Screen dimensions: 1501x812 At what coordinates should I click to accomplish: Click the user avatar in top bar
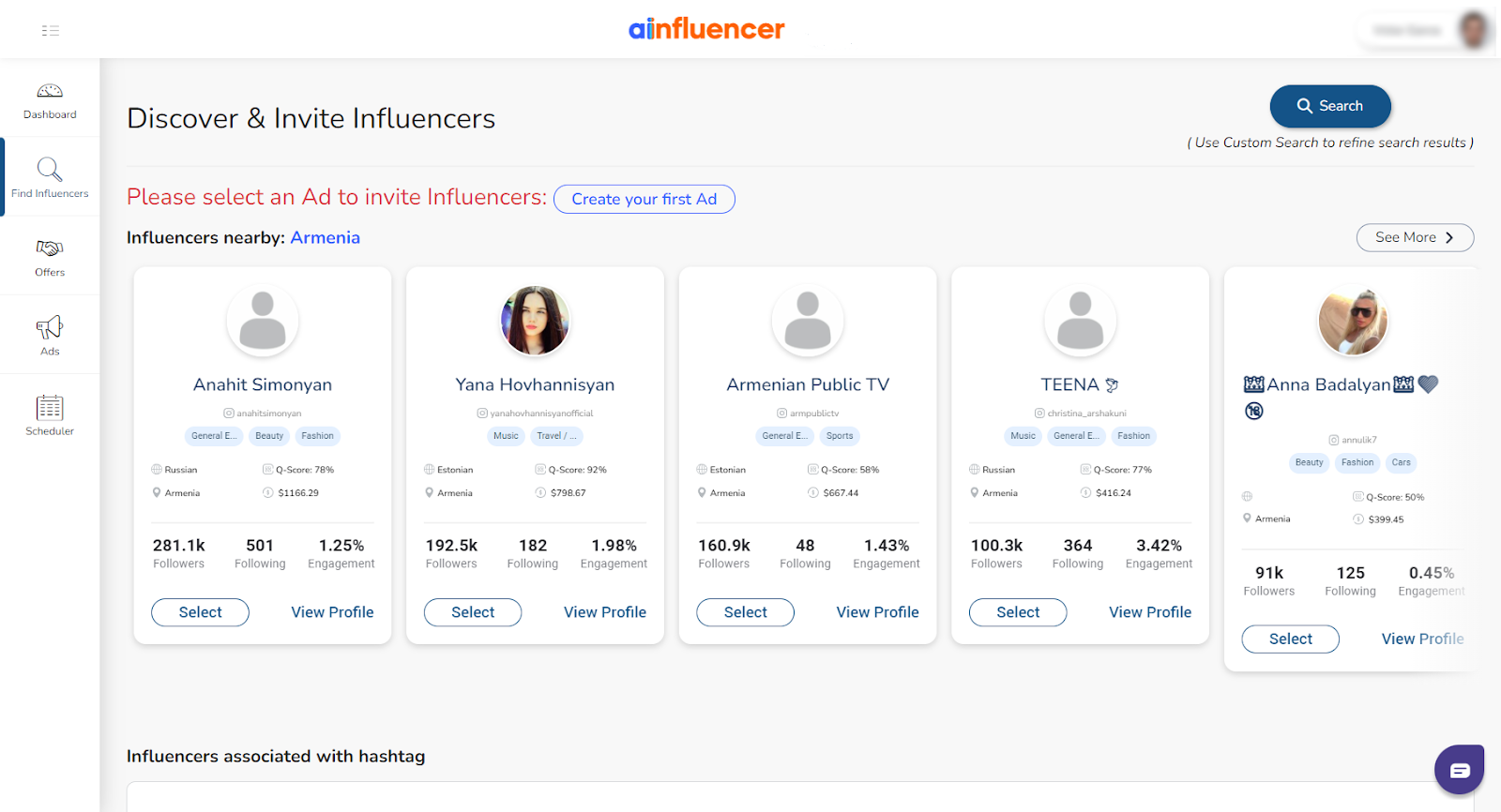click(x=1474, y=30)
